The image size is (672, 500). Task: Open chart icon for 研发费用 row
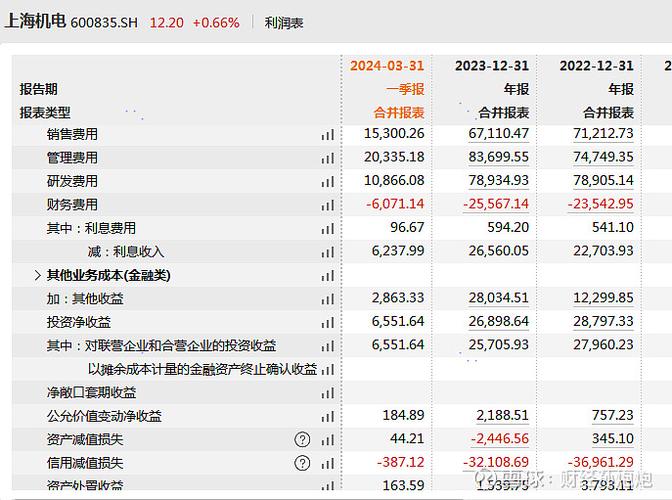(x=327, y=182)
